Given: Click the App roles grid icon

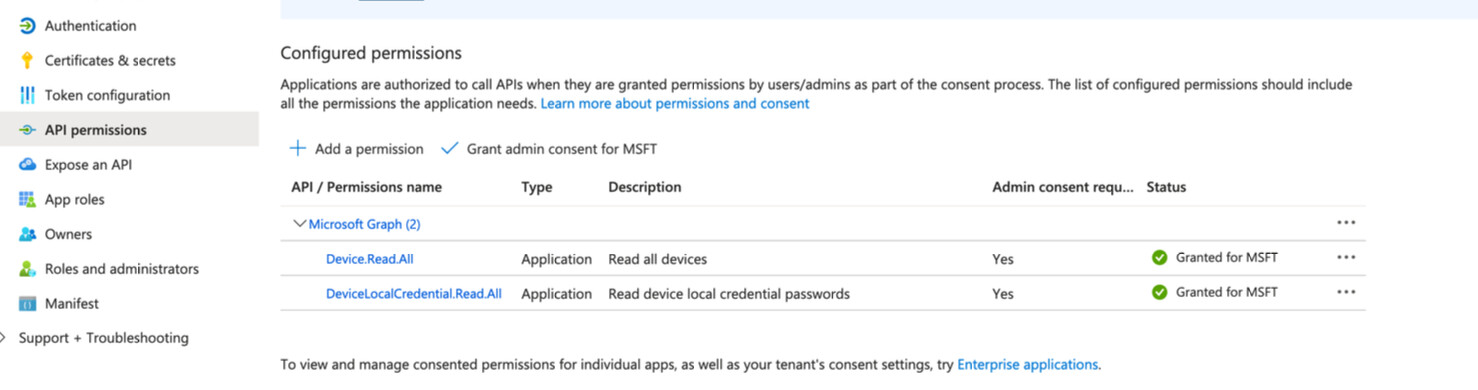Looking at the screenshot, I should click(x=27, y=199).
